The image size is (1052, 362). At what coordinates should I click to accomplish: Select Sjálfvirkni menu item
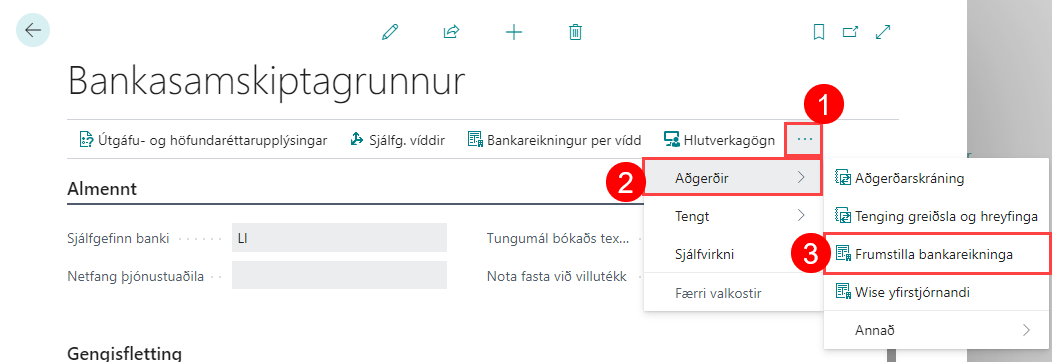(x=733, y=254)
